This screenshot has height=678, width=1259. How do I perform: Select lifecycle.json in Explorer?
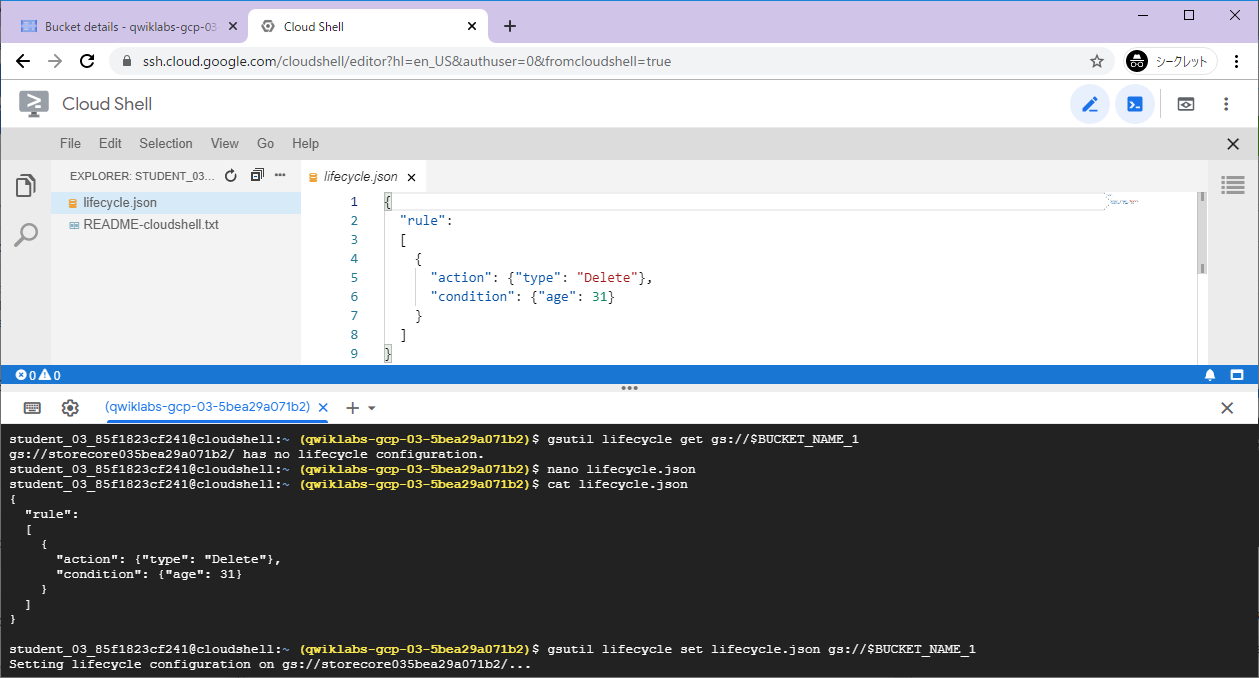click(x=176, y=203)
